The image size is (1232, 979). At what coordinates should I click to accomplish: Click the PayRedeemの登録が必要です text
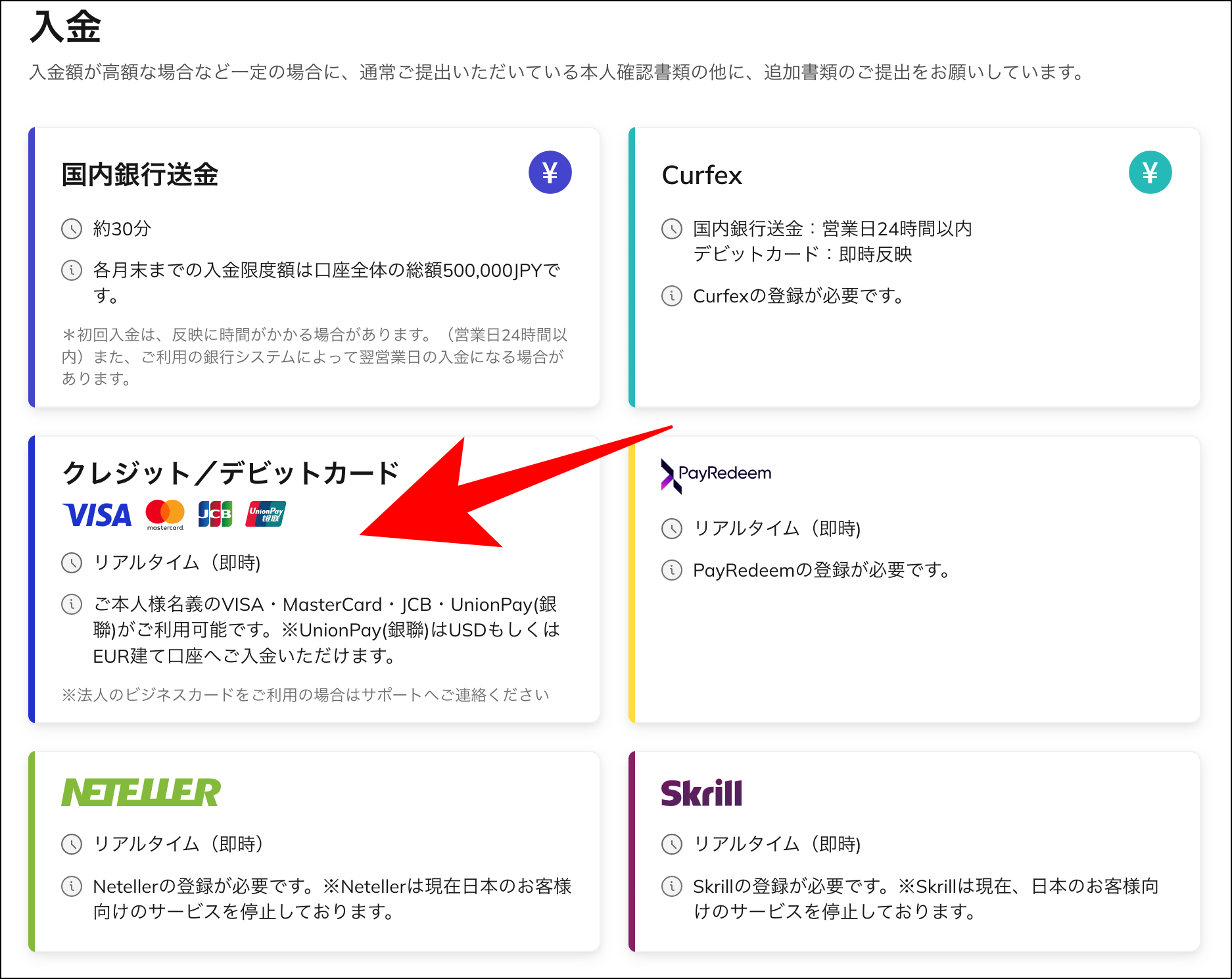click(x=821, y=570)
